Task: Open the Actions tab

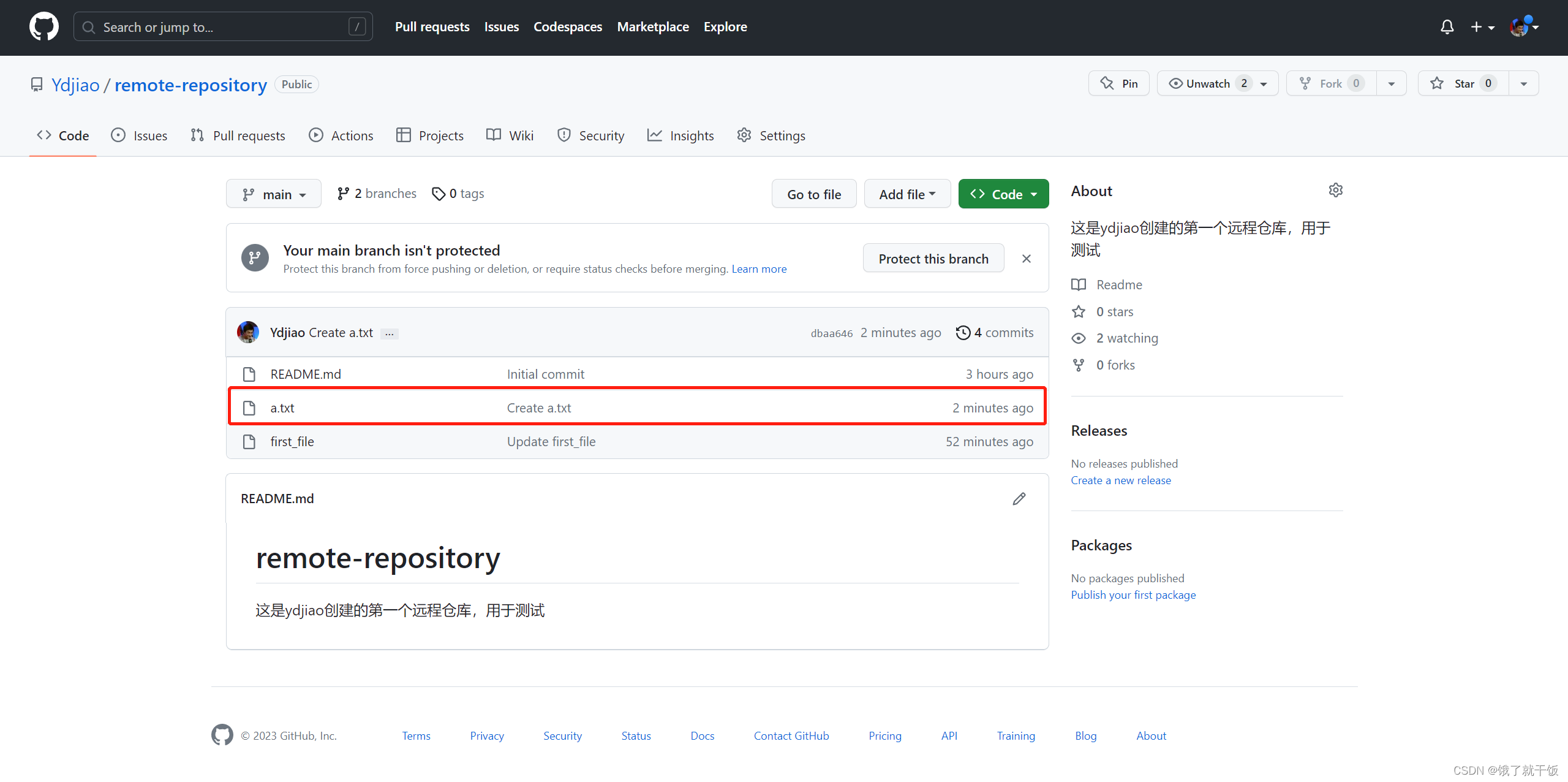Action: click(x=341, y=135)
